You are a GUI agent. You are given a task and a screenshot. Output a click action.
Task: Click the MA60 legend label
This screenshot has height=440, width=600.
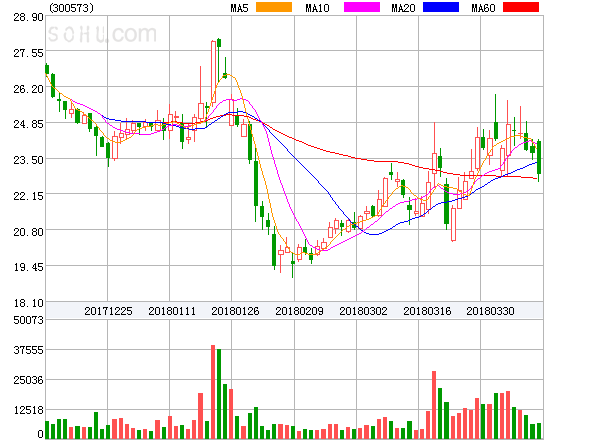483,8
